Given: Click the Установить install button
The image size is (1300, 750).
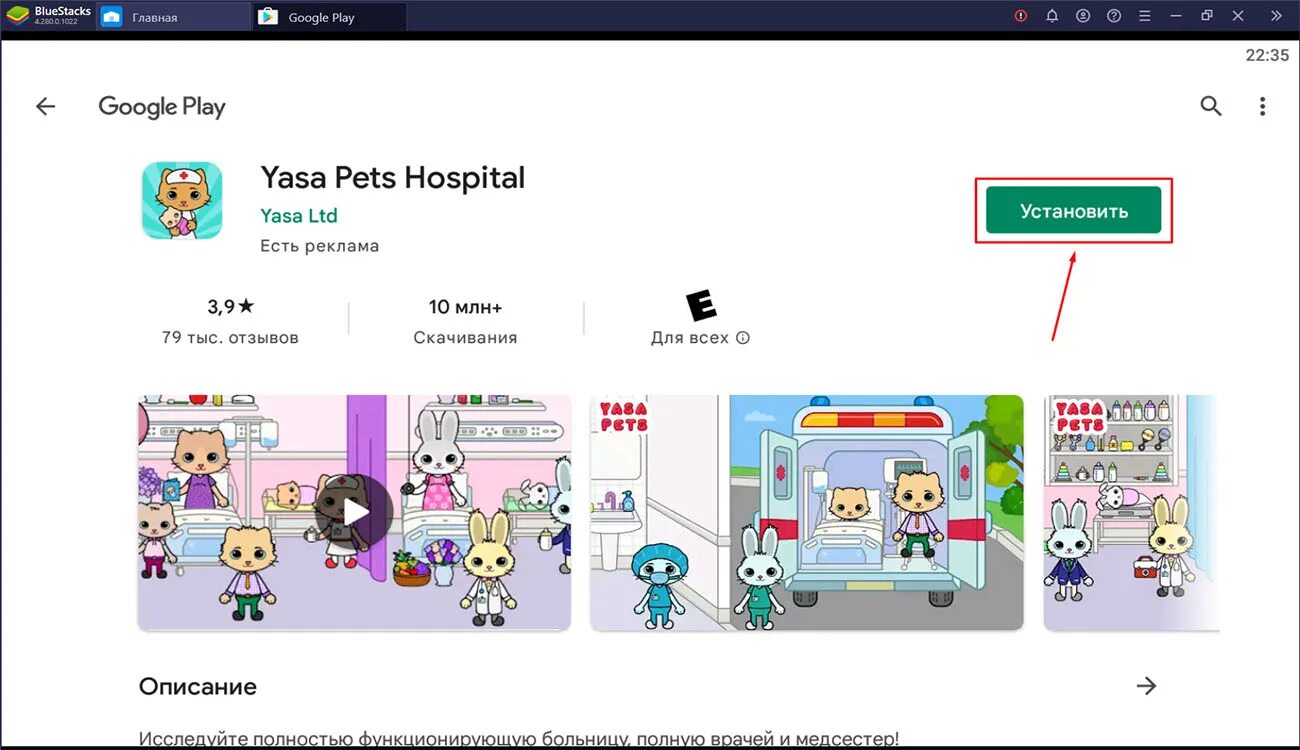Looking at the screenshot, I should pos(1073,211).
